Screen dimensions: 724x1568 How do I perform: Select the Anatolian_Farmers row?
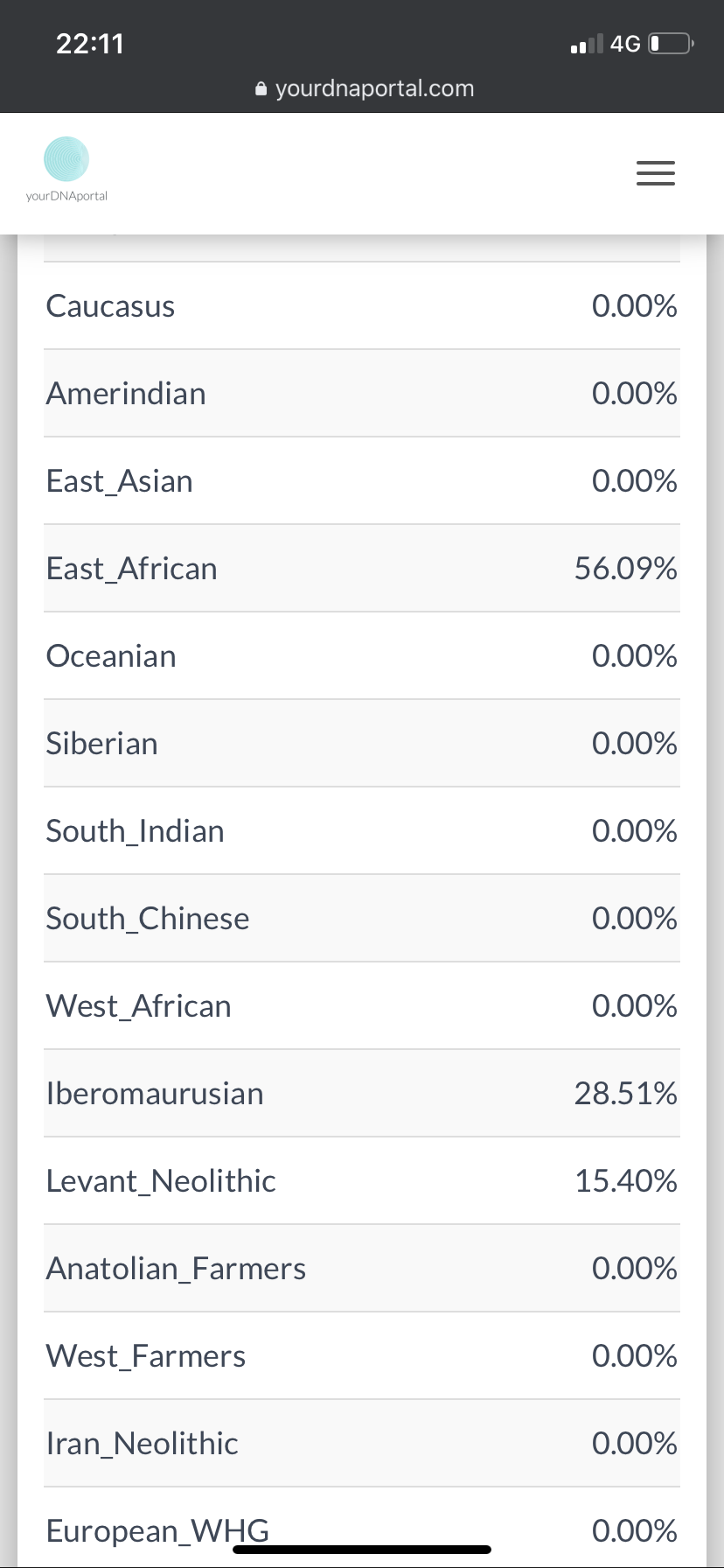pyautogui.click(x=362, y=1269)
